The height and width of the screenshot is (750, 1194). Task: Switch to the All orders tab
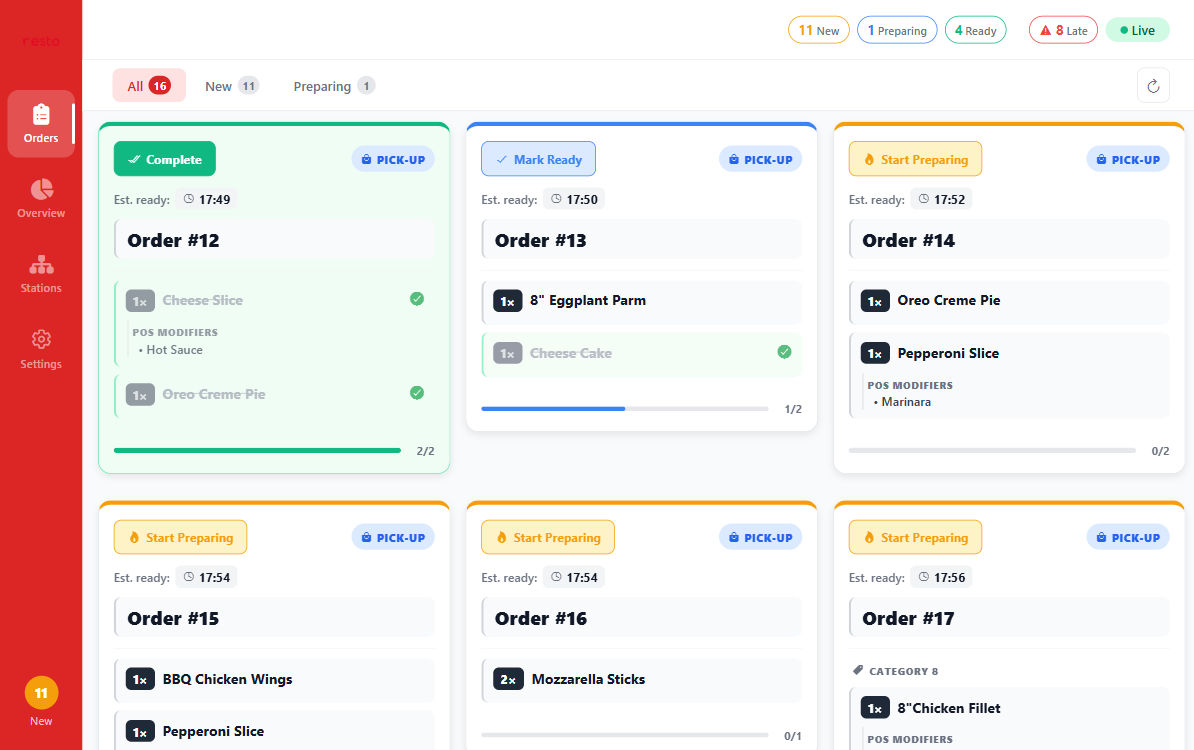pyautogui.click(x=148, y=85)
